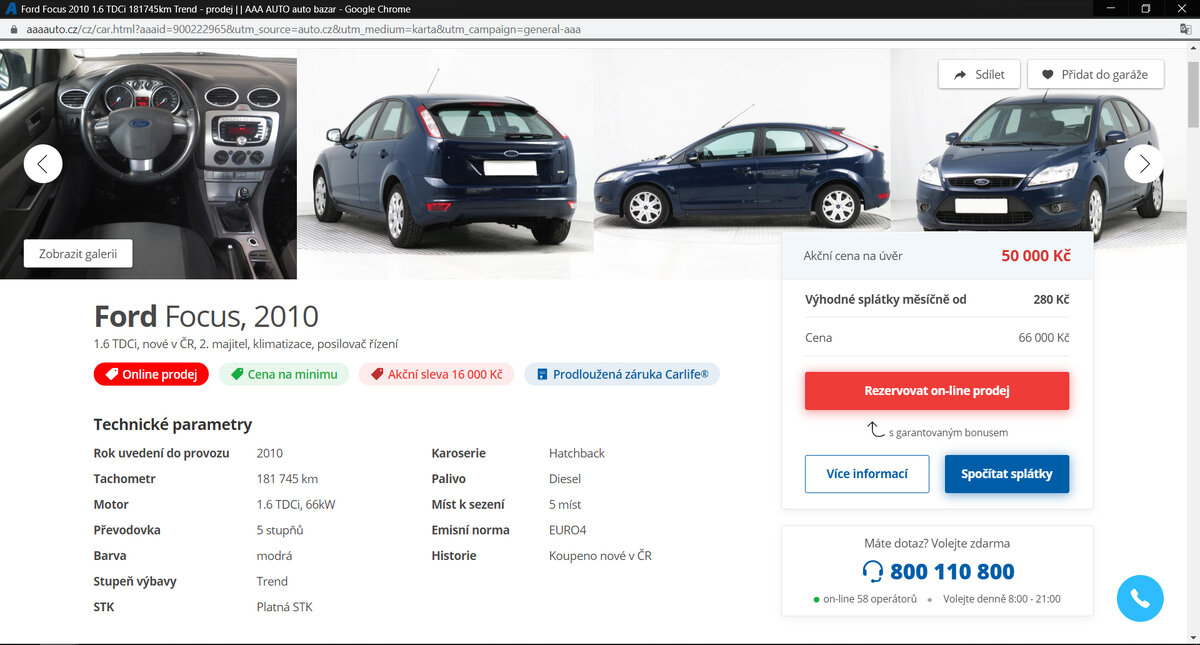Click on-line 58 operátorů status text
This screenshot has width=1200, height=645.
(x=870, y=599)
